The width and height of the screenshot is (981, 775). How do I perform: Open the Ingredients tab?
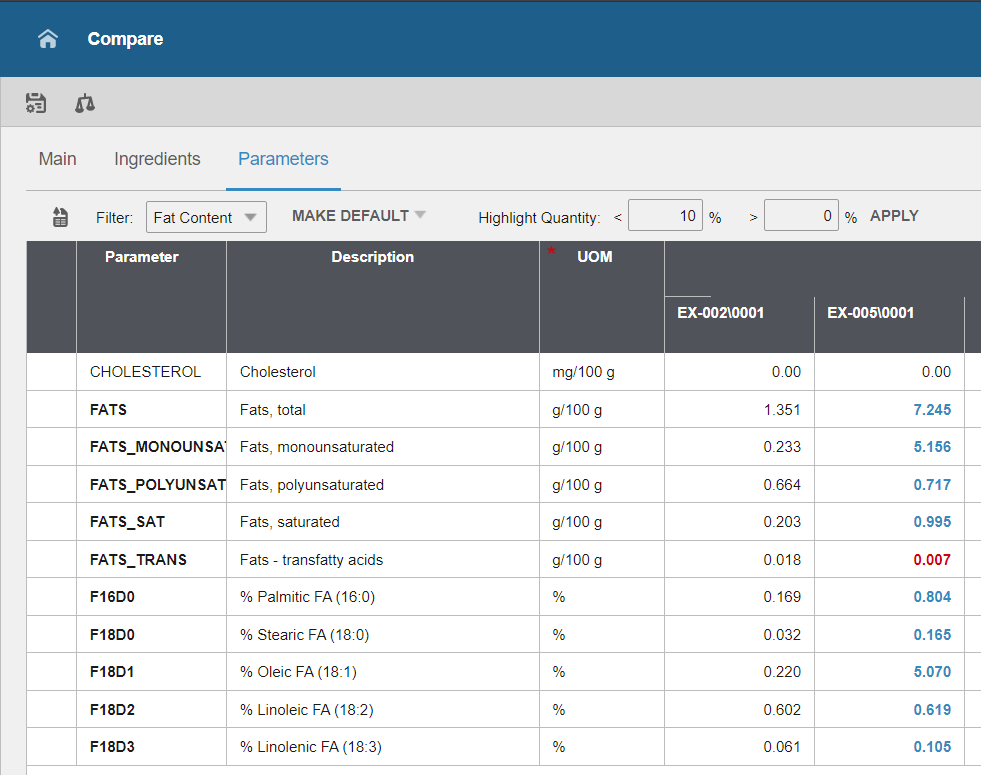tap(157, 159)
